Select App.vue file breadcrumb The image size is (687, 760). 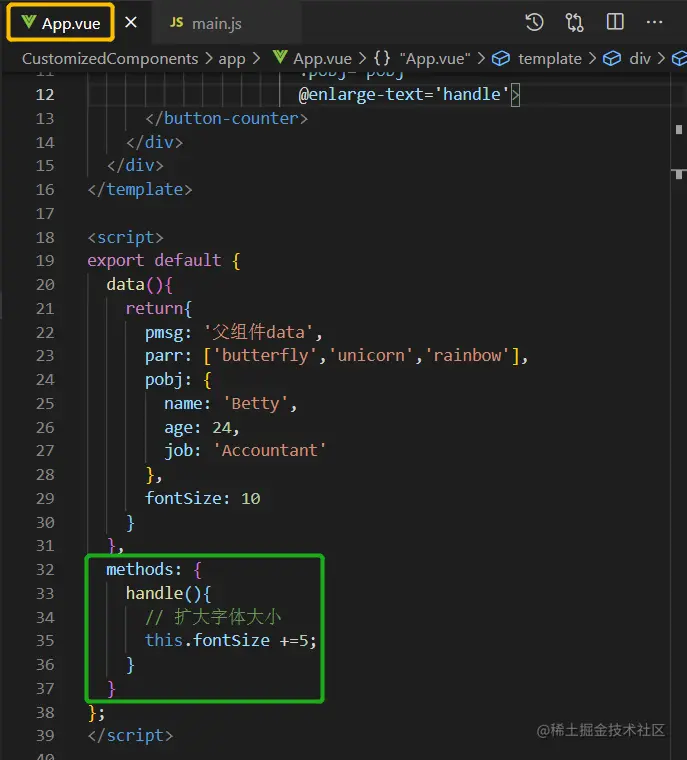(322, 59)
